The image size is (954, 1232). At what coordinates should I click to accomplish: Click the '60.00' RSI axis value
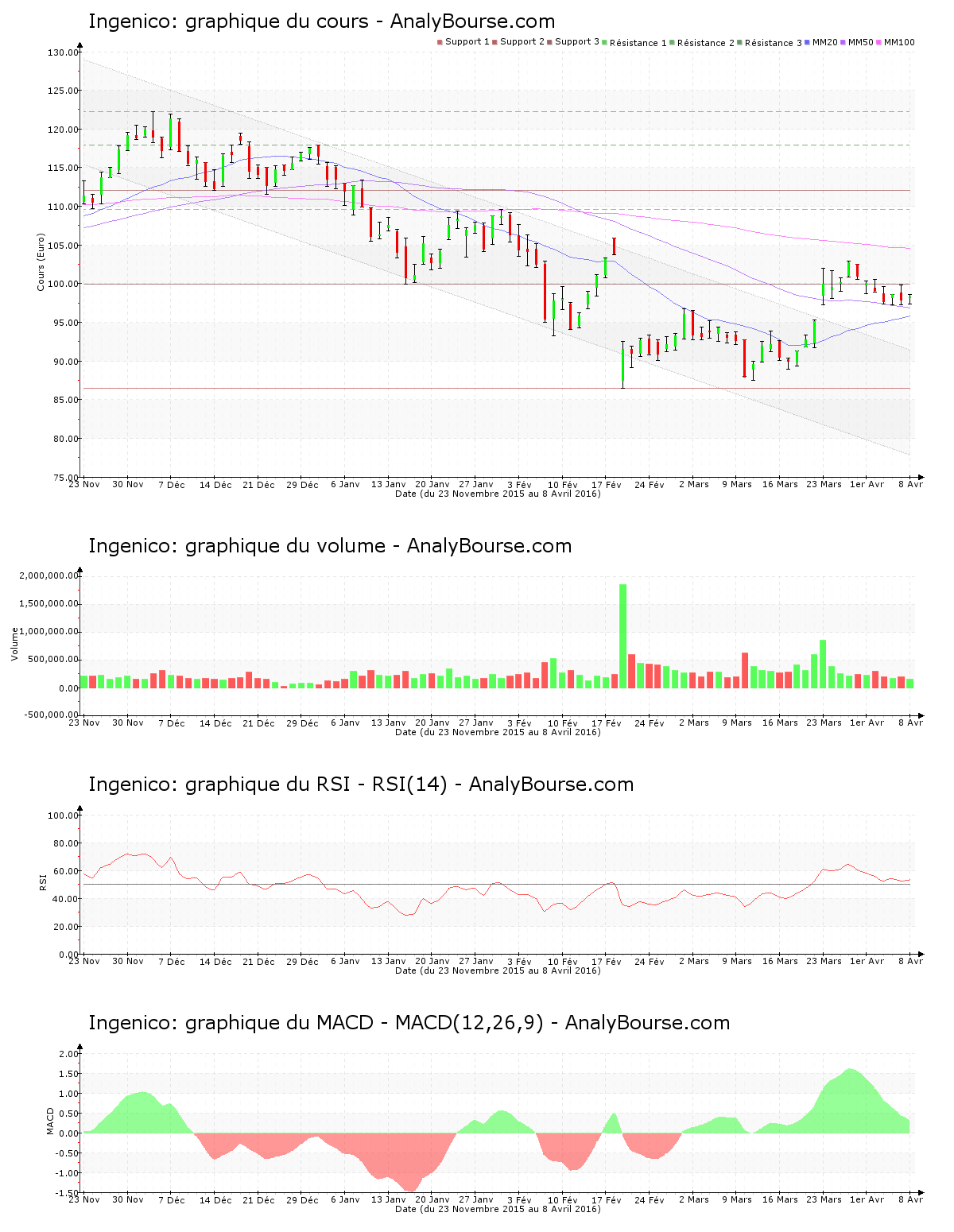click(x=65, y=872)
